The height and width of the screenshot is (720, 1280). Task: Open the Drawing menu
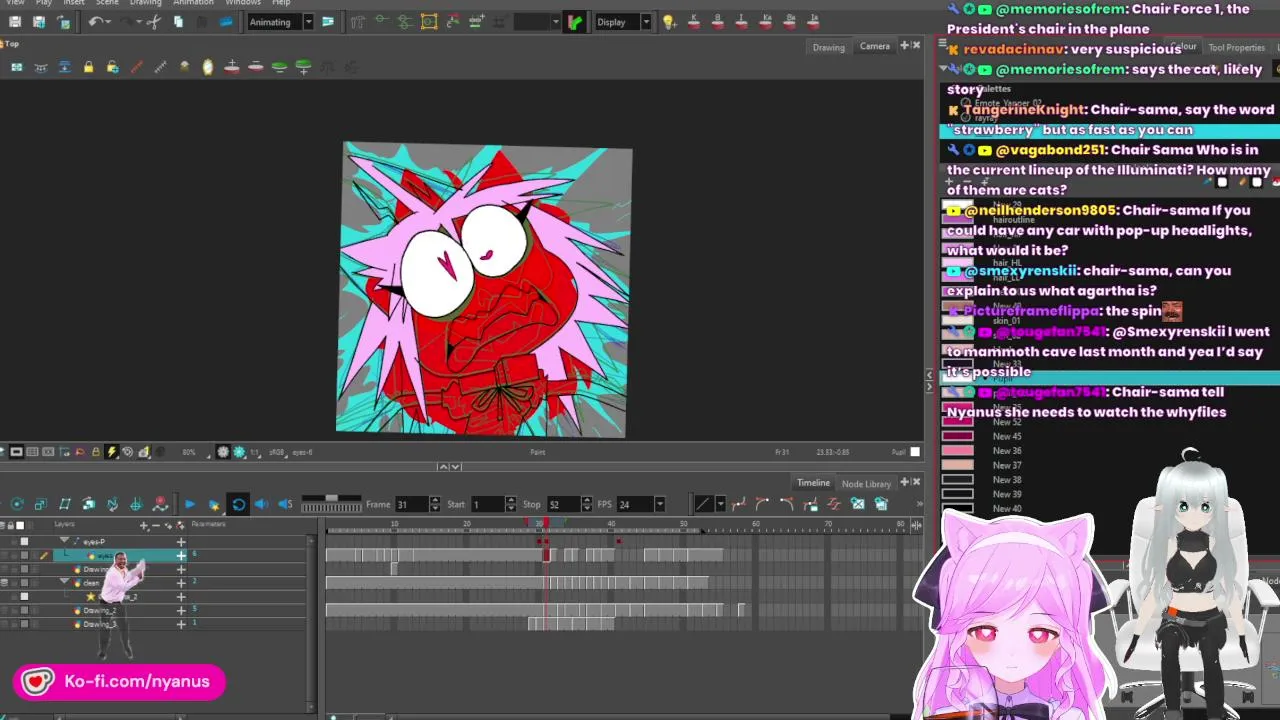coord(145,3)
